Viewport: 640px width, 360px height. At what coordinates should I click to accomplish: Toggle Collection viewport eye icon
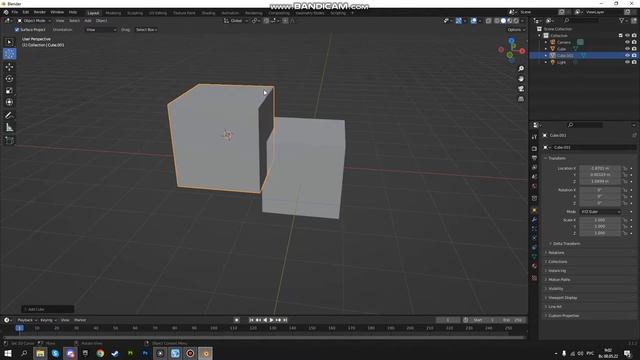coord(627,36)
